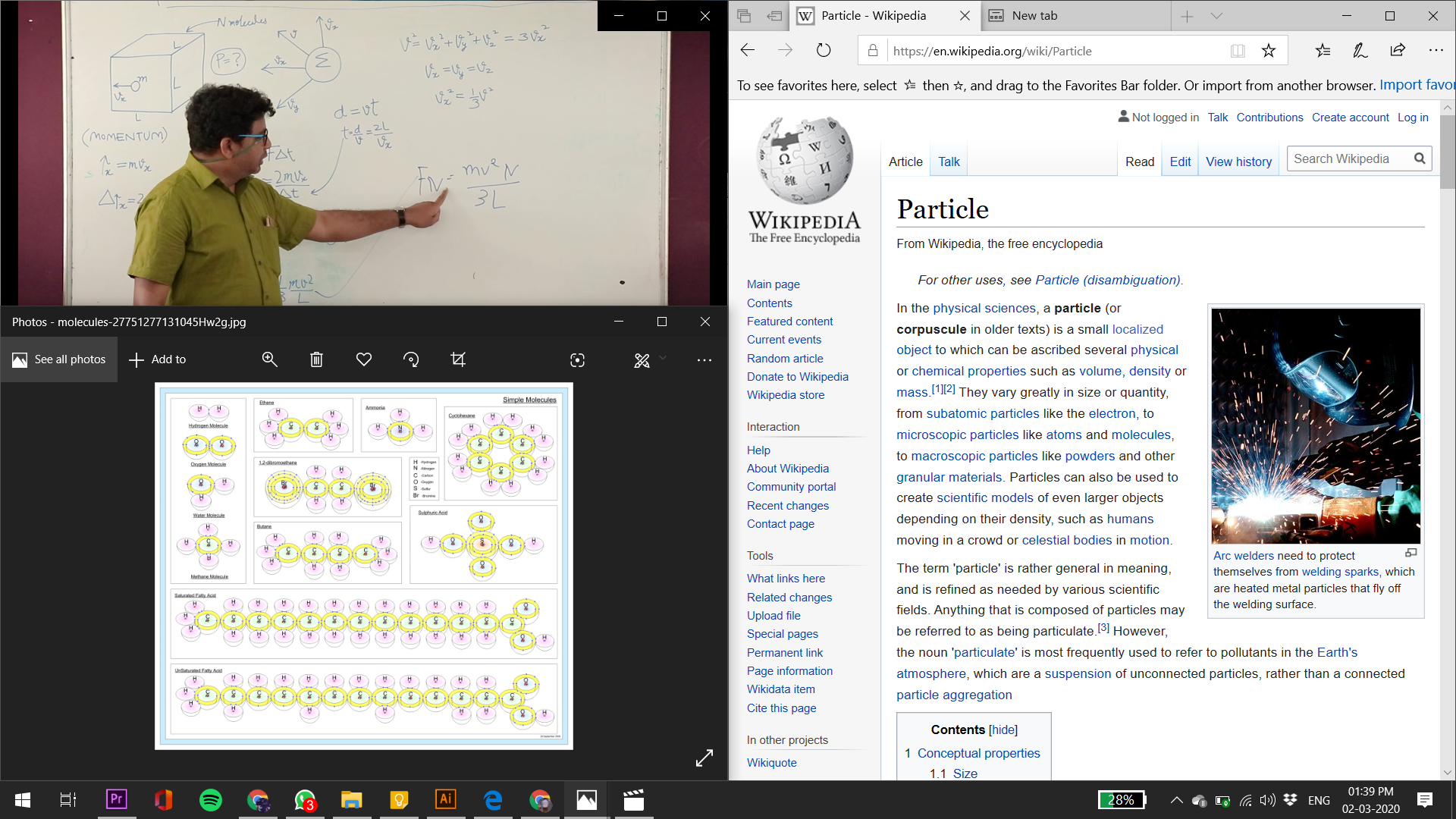Select the Read tab on Wikipedia
The width and height of the screenshot is (1456, 819).
tap(1140, 162)
